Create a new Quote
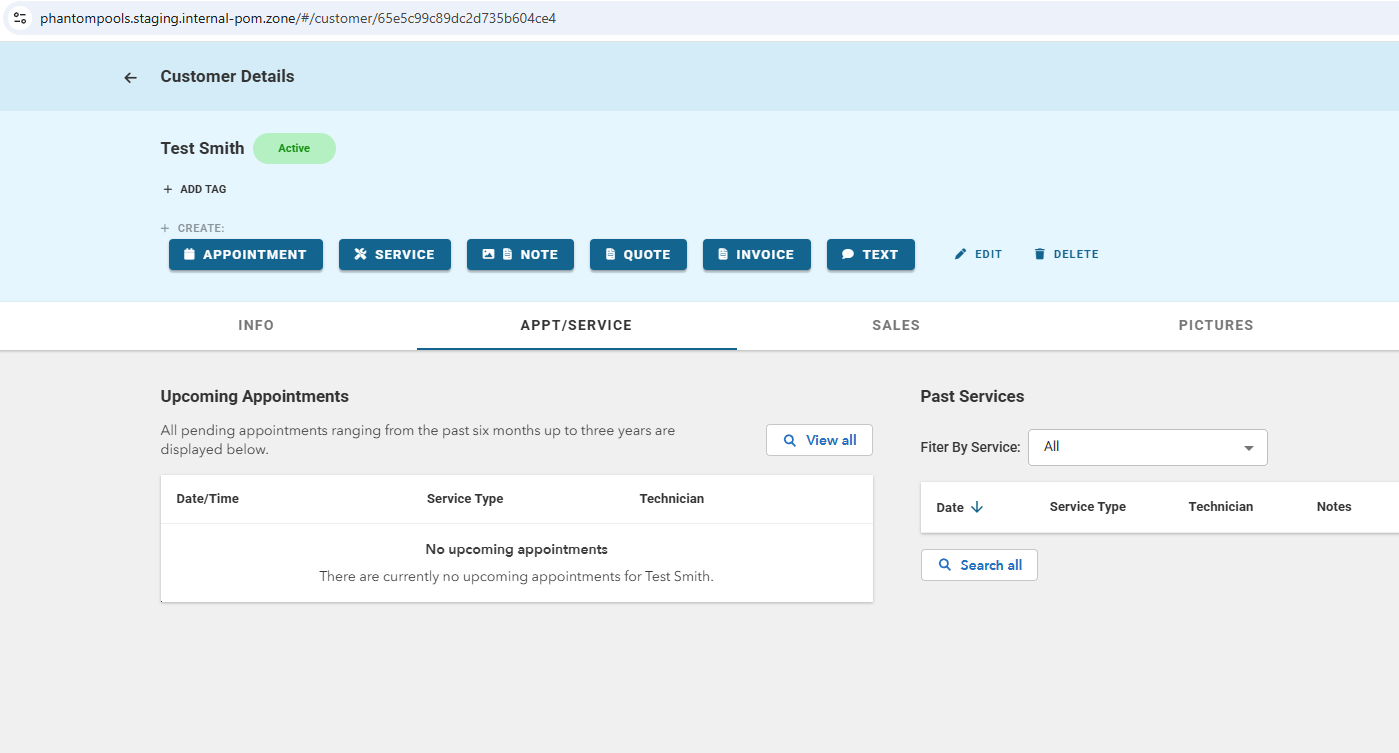This screenshot has height=753, width=1399. (638, 254)
